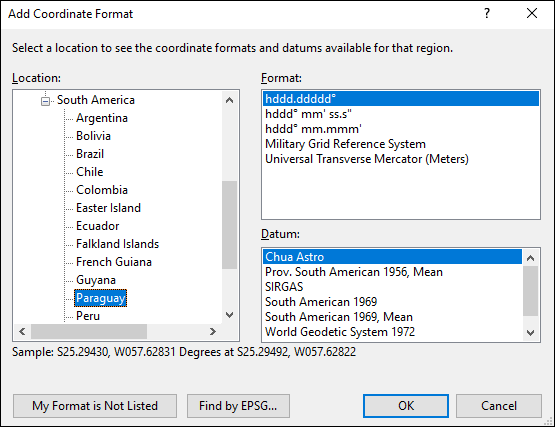Select World Geodetic System 1972 datum
555x427 pixels.
coord(392,332)
